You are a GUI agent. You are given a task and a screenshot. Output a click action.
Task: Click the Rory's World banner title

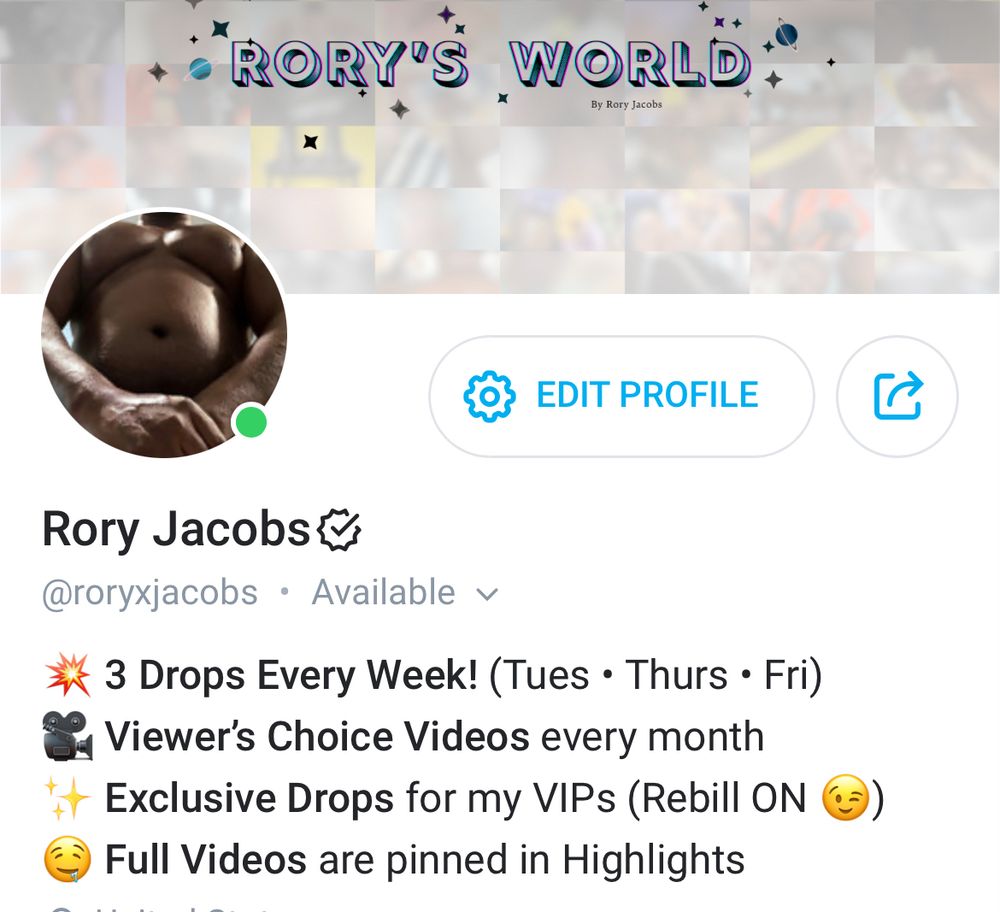(x=490, y=63)
